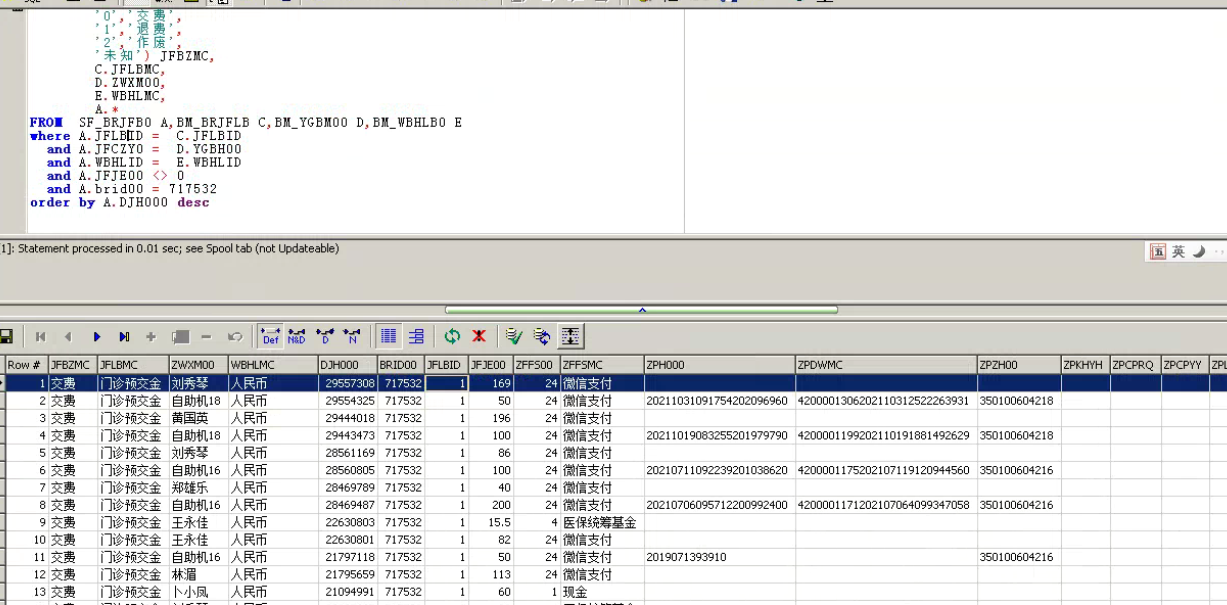The image size is (1227, 605).
Task: Click the 五 Wubi IME icon
Action: (x=1158, y=252)
